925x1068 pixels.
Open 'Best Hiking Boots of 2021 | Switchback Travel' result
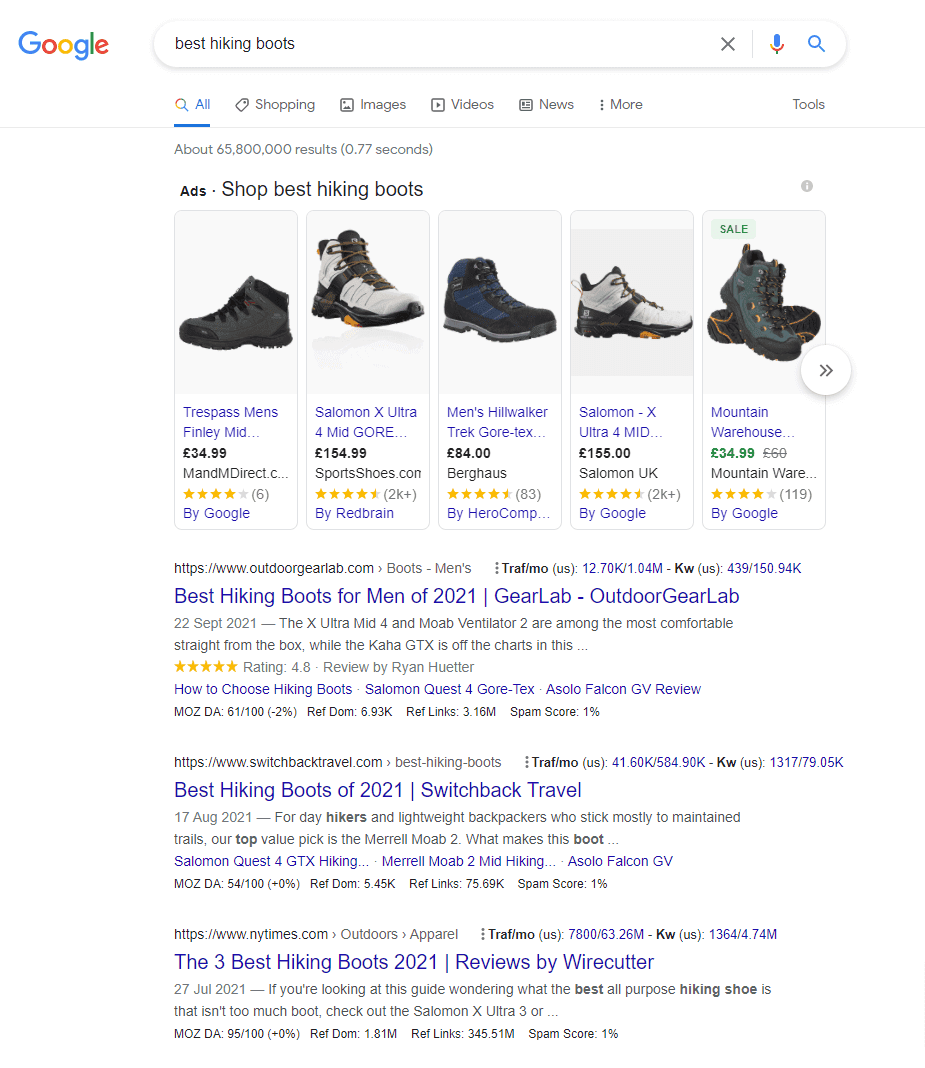tap(378, 790)
